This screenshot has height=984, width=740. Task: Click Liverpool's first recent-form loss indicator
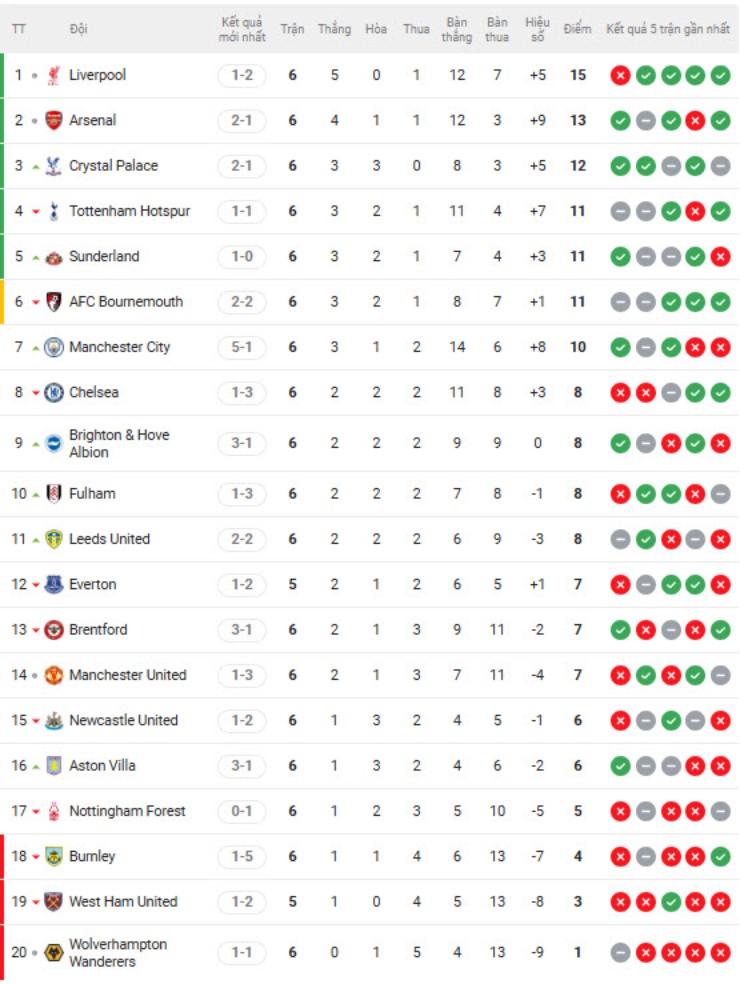coord(620,75)
